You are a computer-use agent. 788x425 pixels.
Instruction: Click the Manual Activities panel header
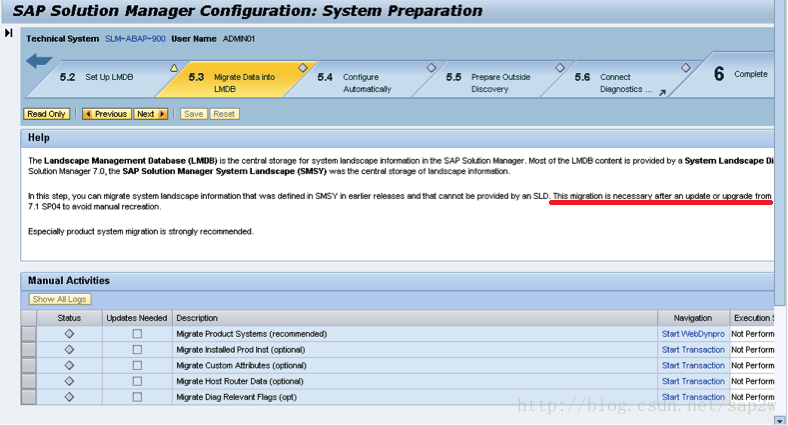tap(397, 281)
